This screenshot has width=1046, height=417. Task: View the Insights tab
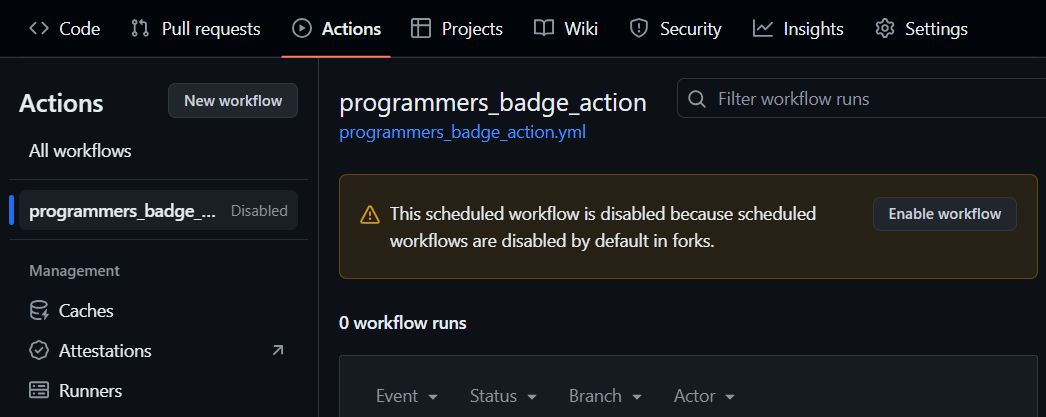coord(798,29)
